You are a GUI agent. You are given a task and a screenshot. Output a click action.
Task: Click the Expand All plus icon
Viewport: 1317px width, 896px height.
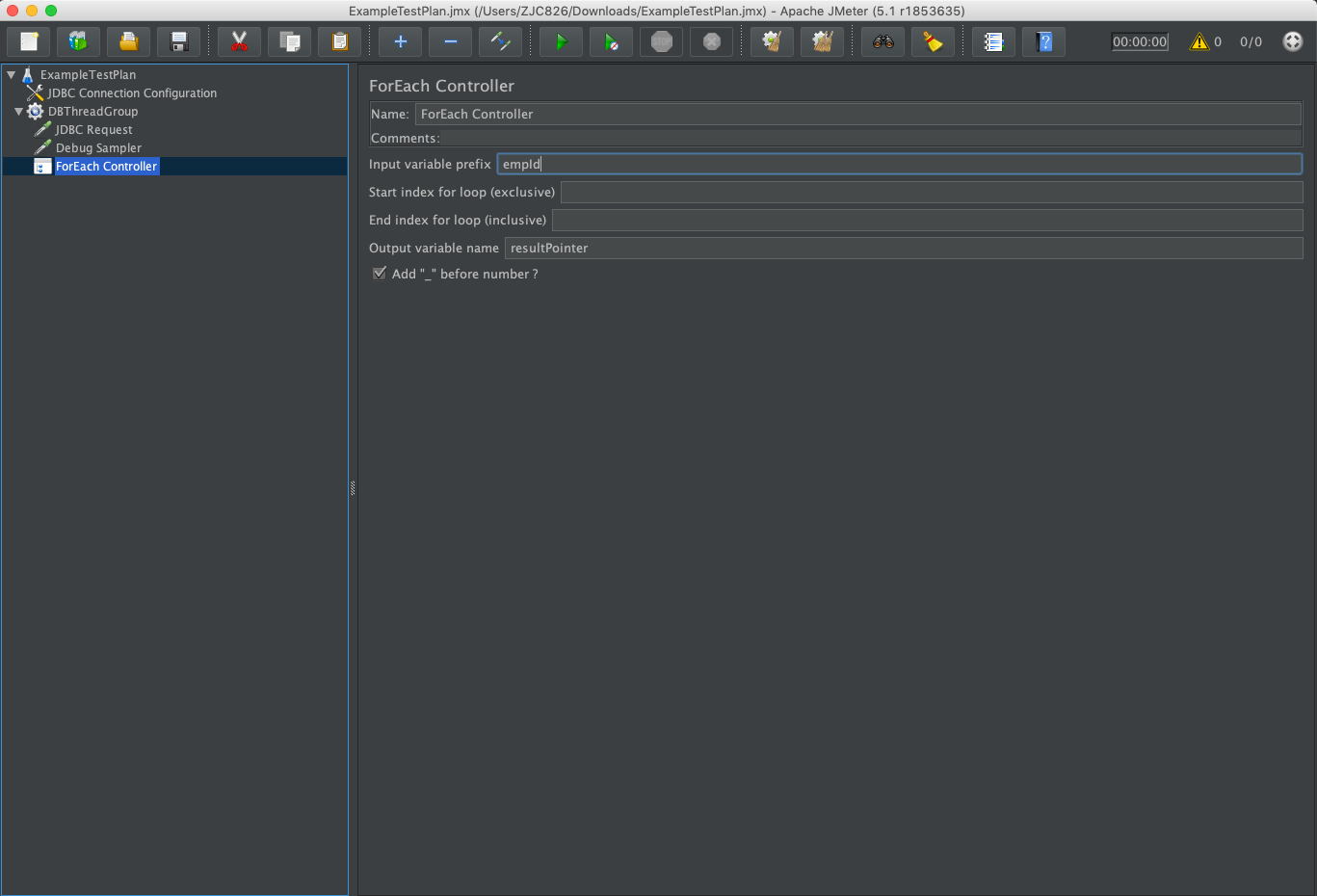tap(401, 41)
